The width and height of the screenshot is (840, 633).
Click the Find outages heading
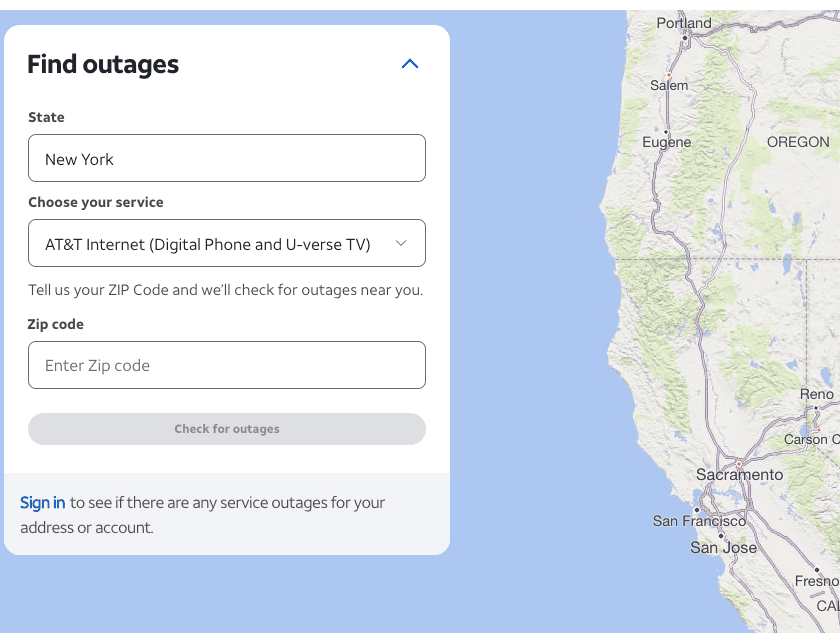[x=103, y=64]
